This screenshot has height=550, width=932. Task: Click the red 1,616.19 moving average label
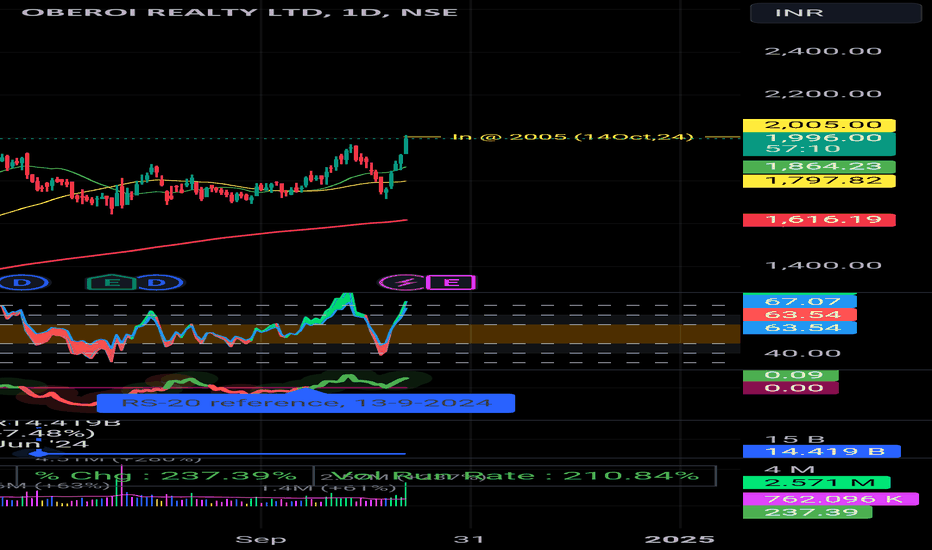pyautogui.click(x=819, y=220)
